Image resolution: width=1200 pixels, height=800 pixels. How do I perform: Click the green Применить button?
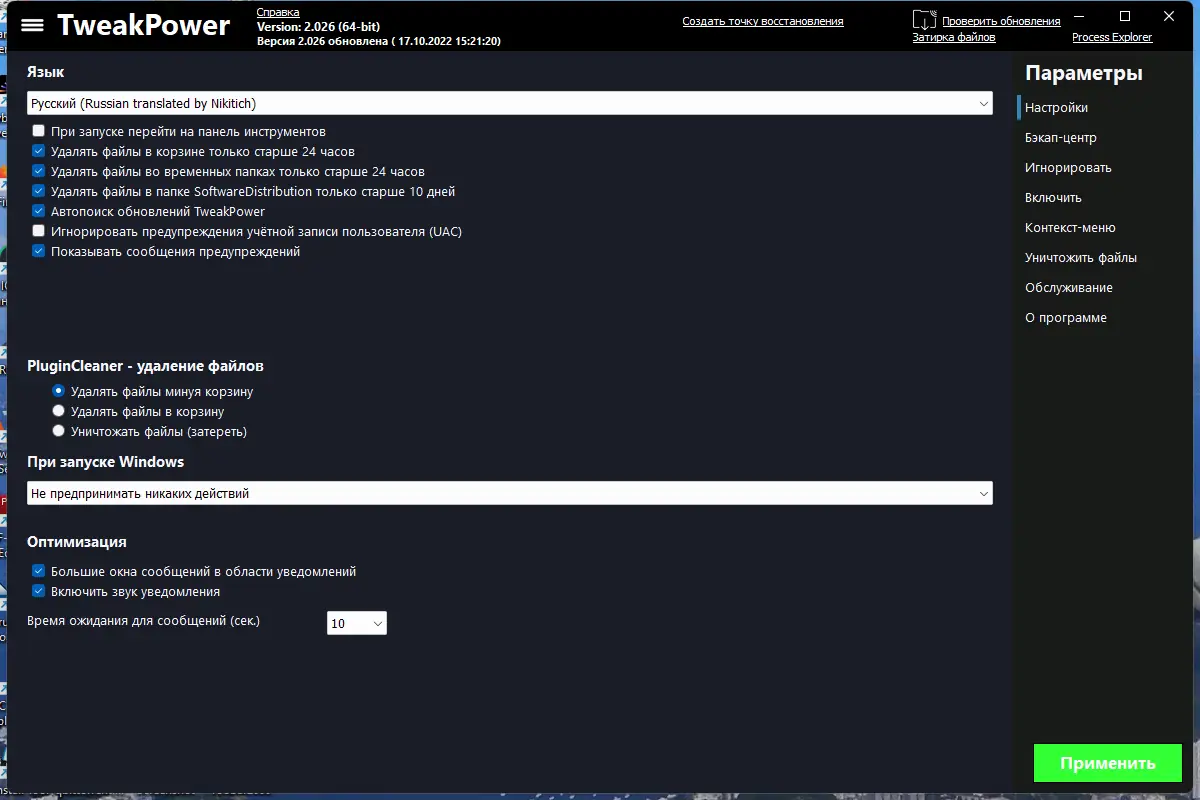pyautogui.click(x=1108, y=763)
